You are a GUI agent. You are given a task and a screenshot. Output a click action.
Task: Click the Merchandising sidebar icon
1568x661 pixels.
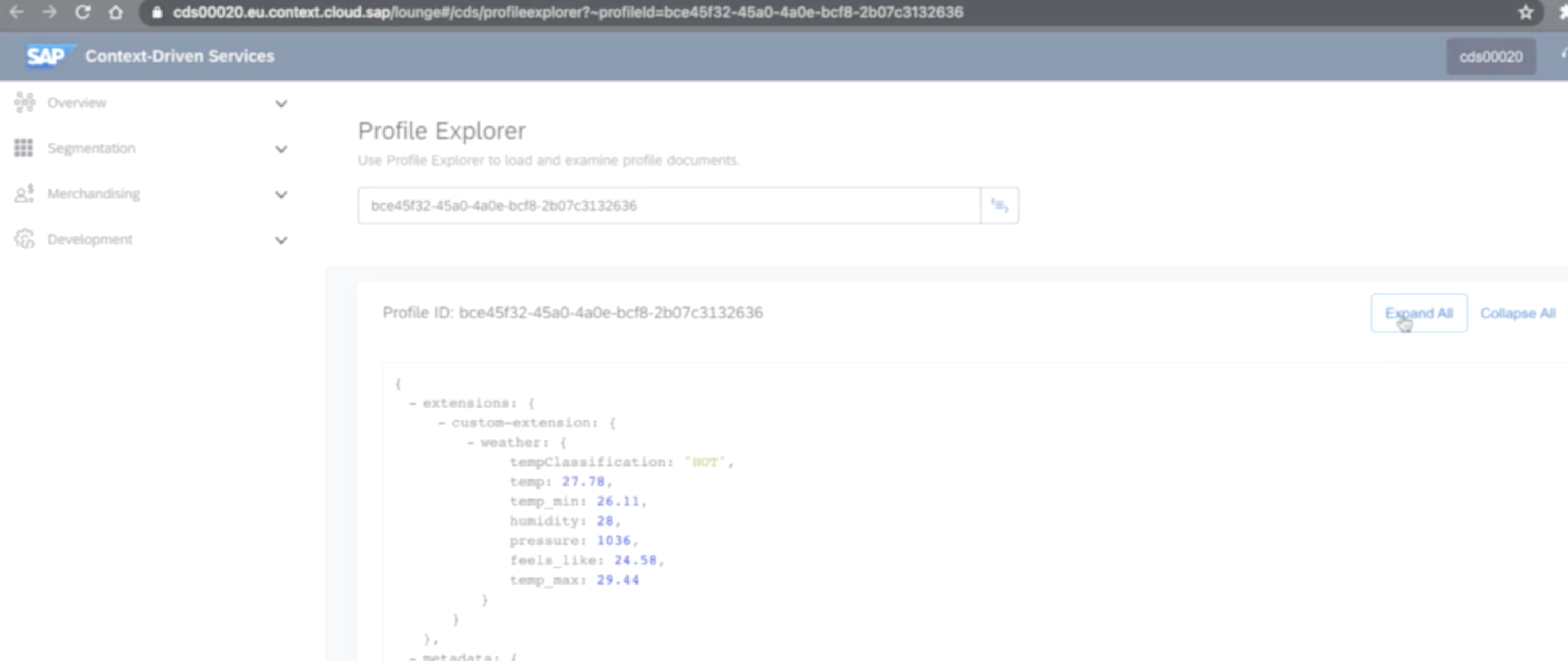pos(24,194)
